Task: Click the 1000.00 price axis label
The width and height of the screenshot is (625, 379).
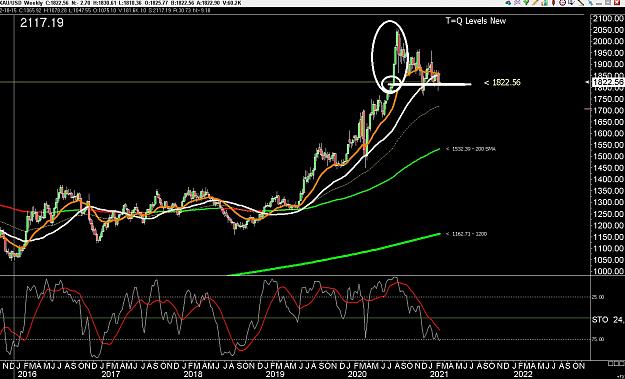Action: point(608,271)
